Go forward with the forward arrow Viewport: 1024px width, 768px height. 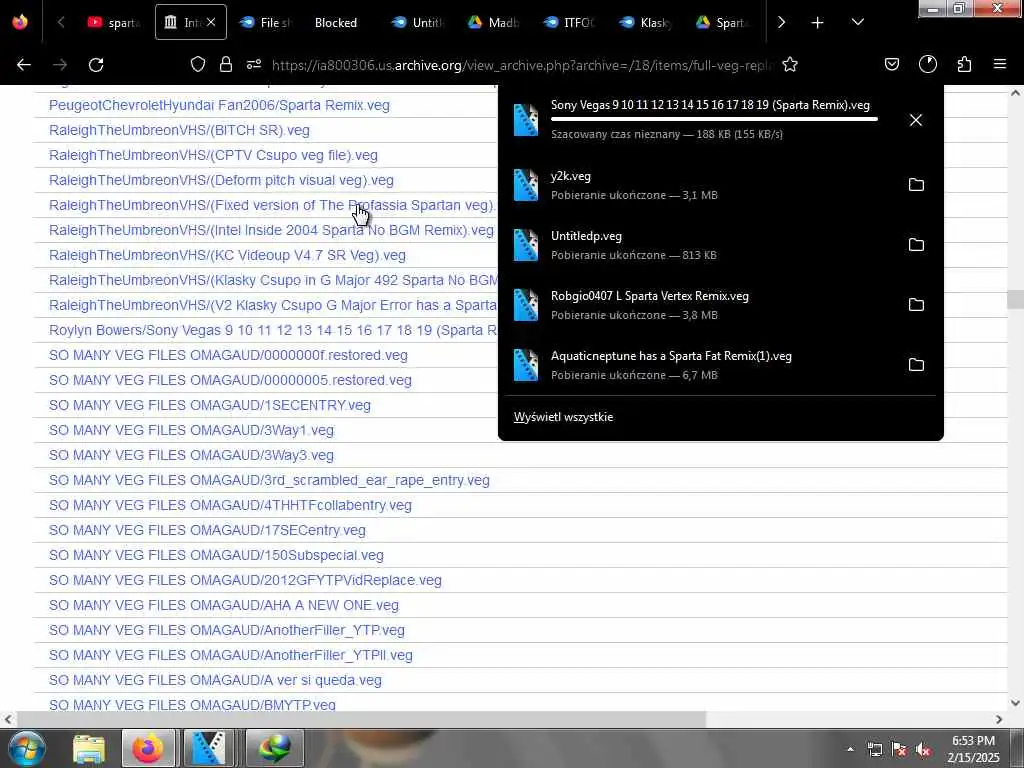coord(60,65)
